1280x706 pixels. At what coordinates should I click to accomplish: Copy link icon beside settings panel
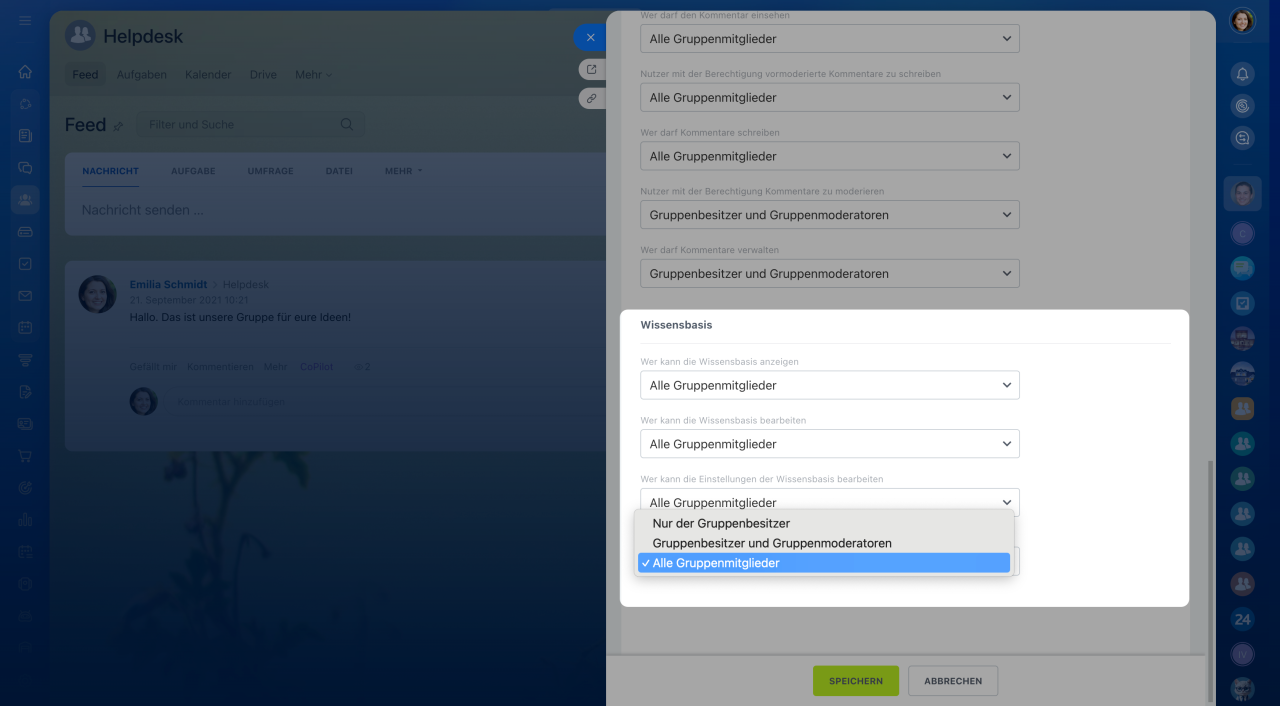591,98
